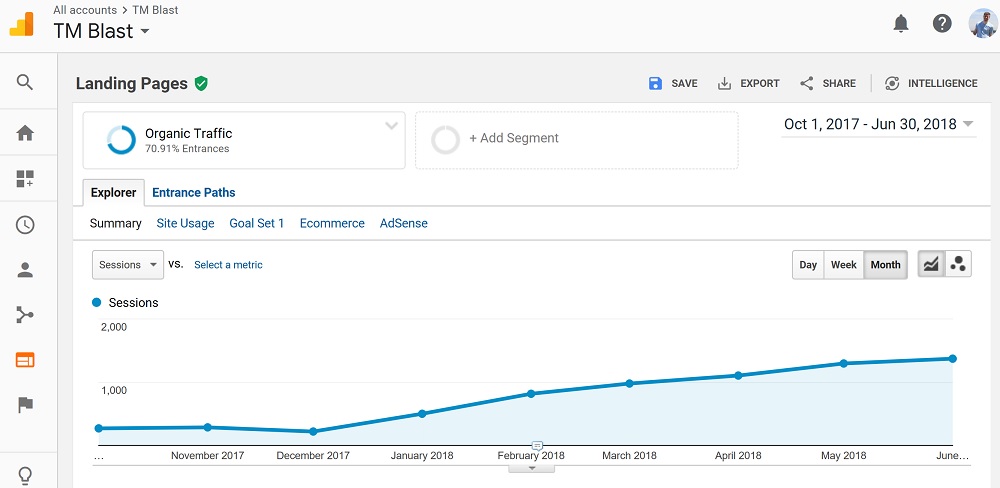
Task: Open the TM Blast account dropdown
Action: (x=101, y=31)
